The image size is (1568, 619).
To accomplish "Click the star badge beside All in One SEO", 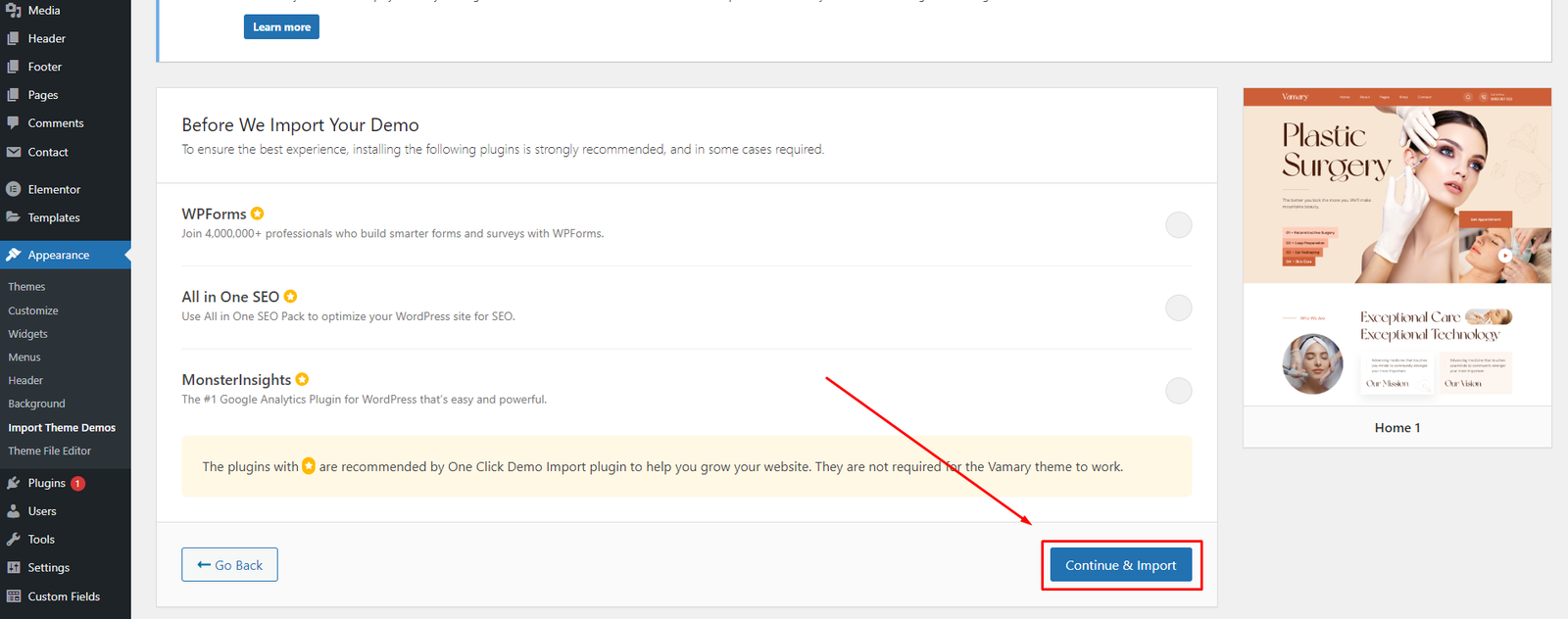I will (x=290, y=297).
